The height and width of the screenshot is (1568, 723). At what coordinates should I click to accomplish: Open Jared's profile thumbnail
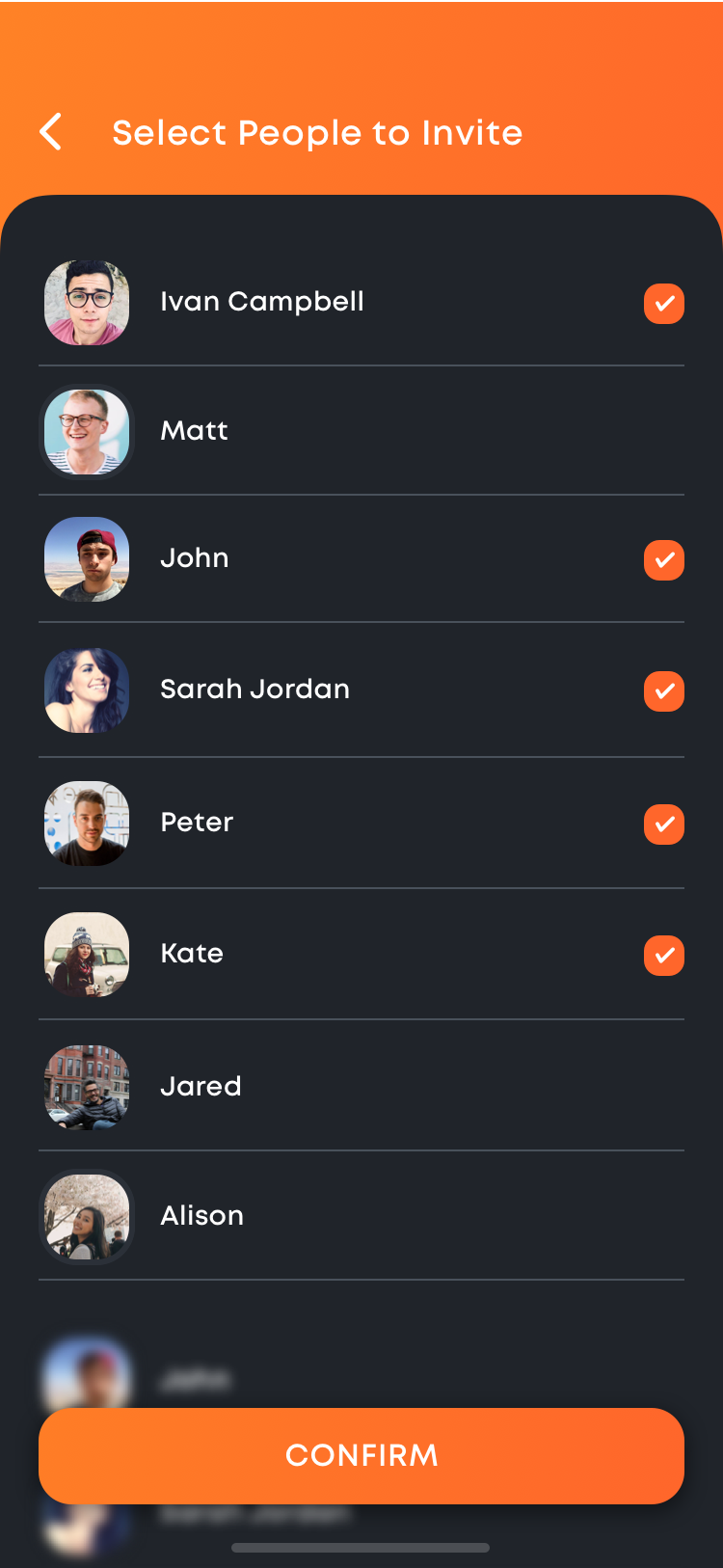tap(87, 1087)
